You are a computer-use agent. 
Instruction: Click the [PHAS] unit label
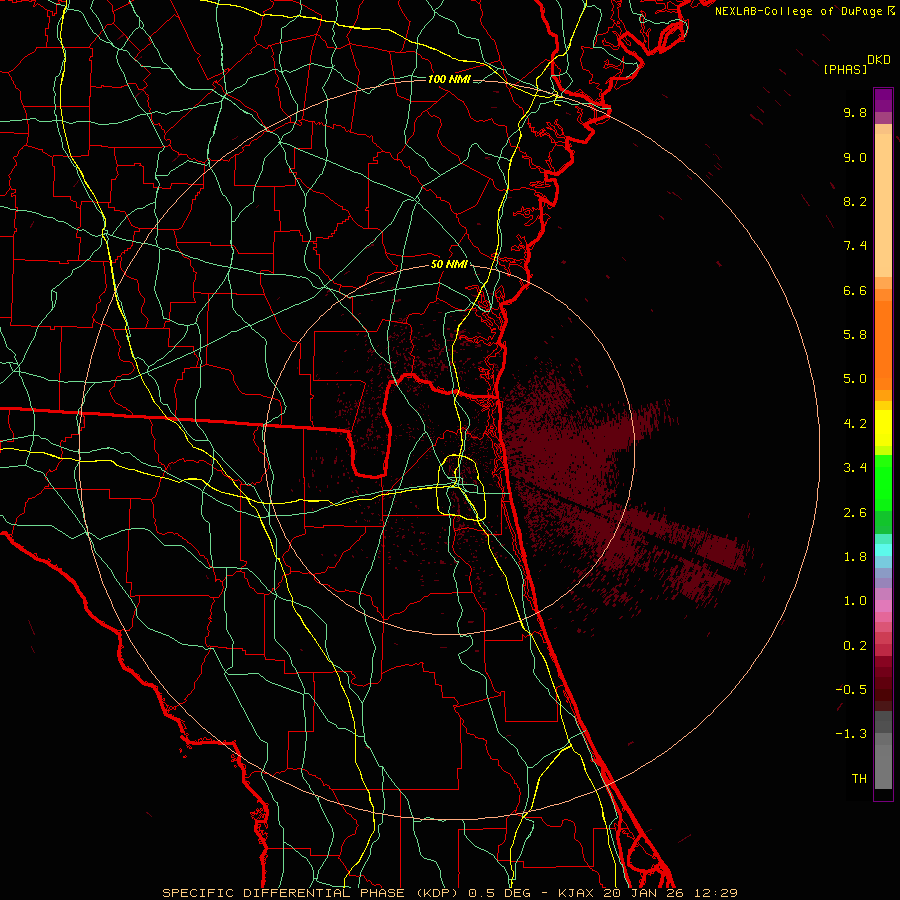(845, 69)
